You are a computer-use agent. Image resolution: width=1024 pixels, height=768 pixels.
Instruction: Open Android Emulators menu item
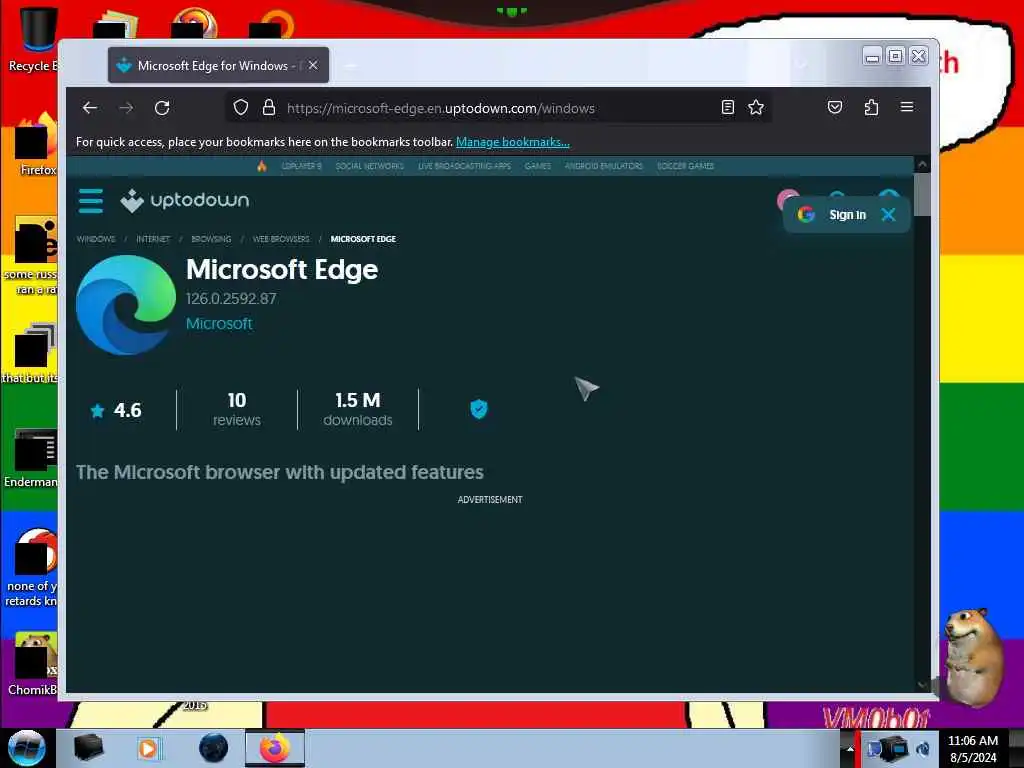click(x=603, y=166)
